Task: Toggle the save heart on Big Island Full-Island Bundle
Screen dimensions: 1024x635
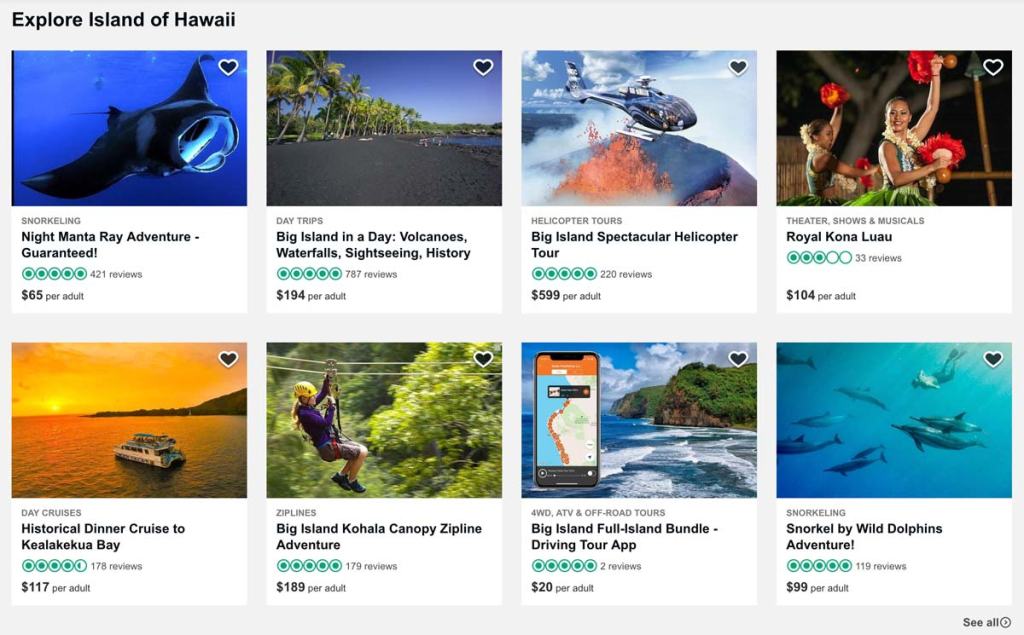Action: (738, 358)
